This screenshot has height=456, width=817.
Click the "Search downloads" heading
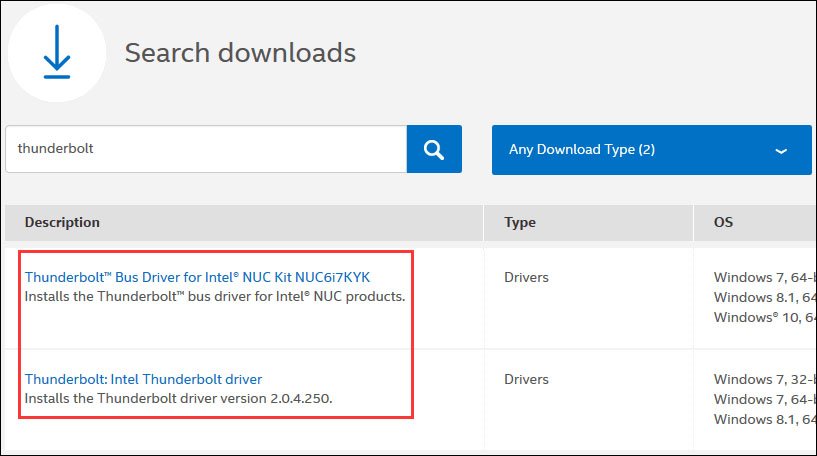point(240,52)
